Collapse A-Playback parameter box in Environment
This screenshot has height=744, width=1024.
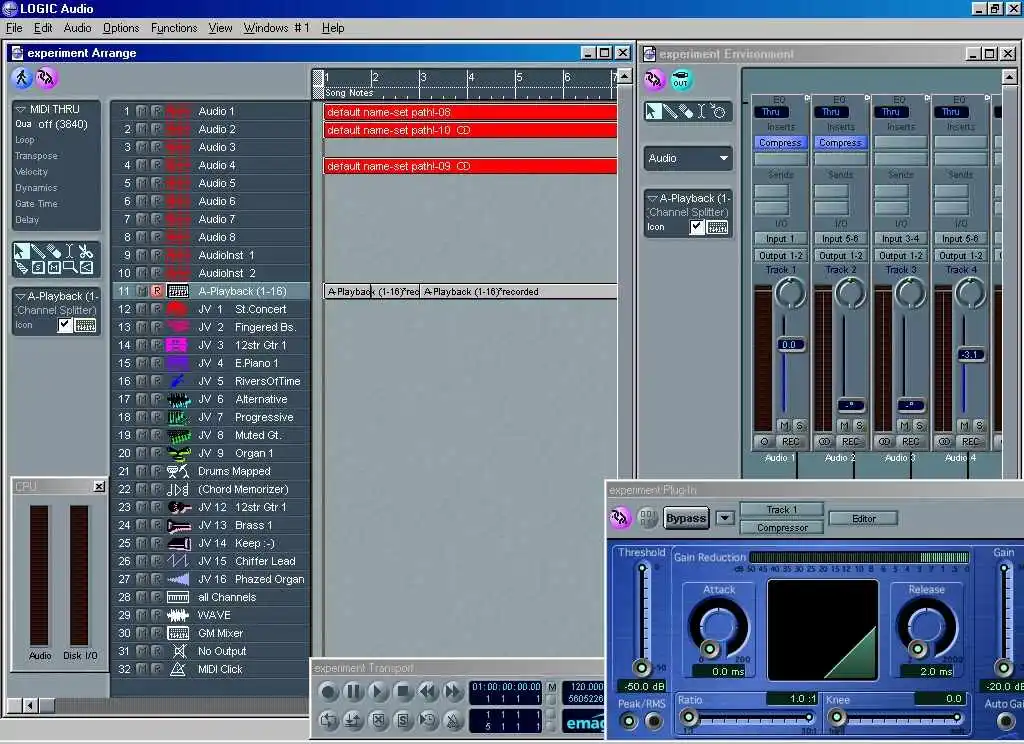[x=652, y=198]
